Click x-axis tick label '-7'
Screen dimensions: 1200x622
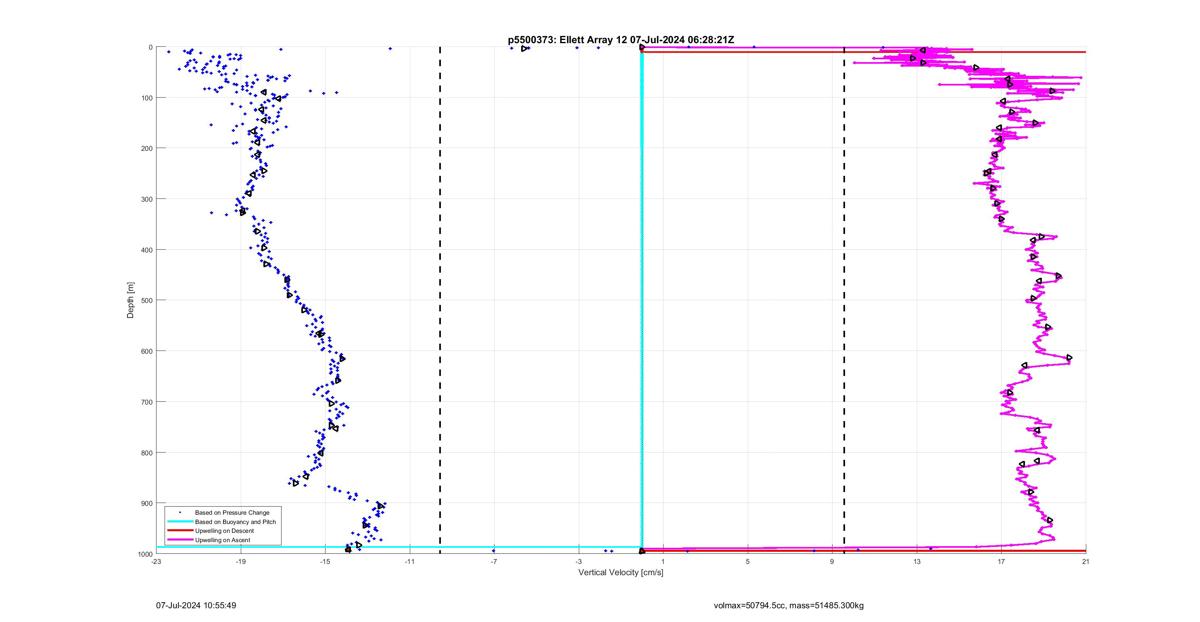[494, 562]
